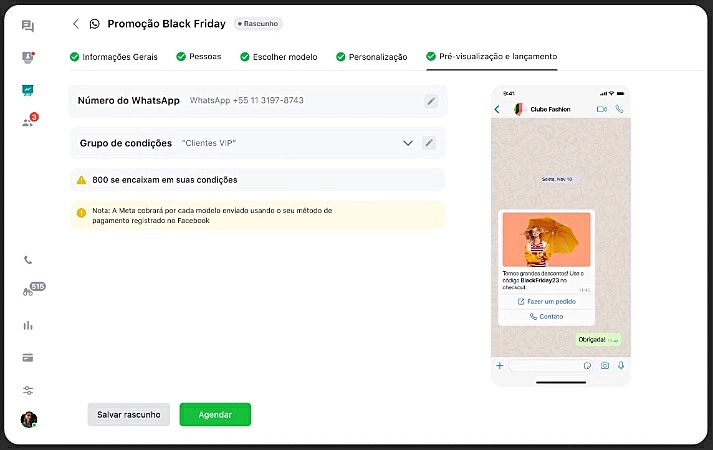This screenshot has height=450, width=713.
Task: Click the Obrigada! reply bubble
Action: (x=598, y=340)
